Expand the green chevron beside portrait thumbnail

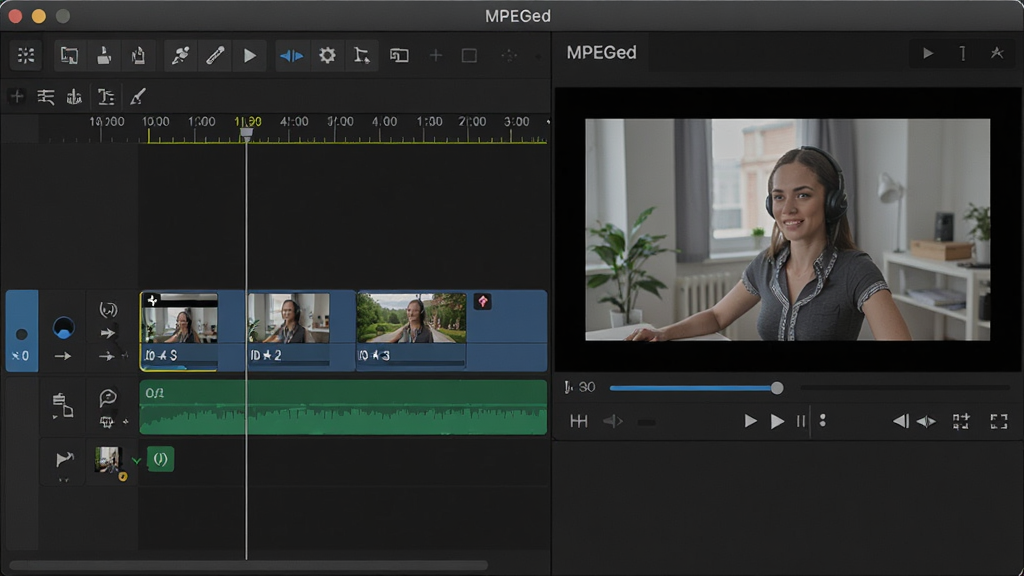(x=136, y=461)
